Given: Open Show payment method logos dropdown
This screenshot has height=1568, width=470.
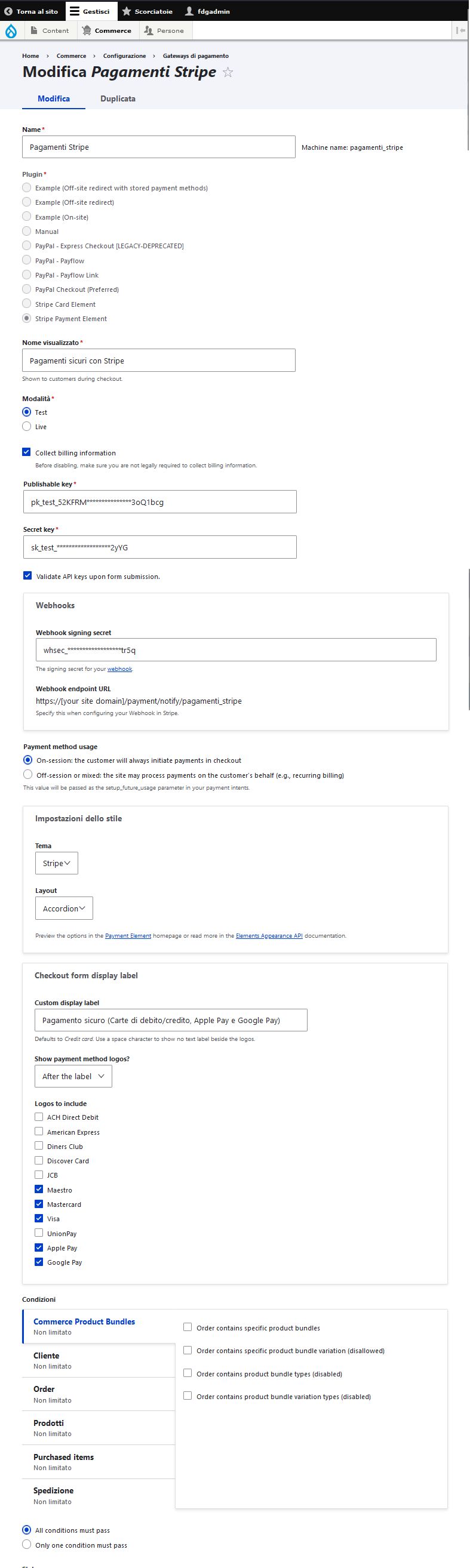Looking at the screenshot, I should (73, 1076).
